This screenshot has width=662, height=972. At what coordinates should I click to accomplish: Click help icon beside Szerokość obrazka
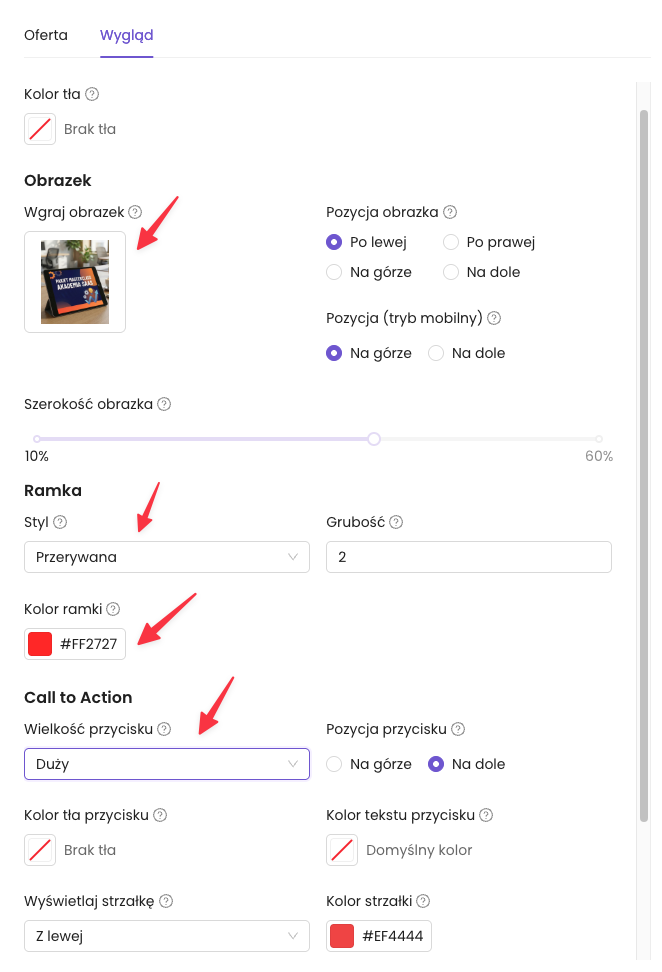[164, 405]
